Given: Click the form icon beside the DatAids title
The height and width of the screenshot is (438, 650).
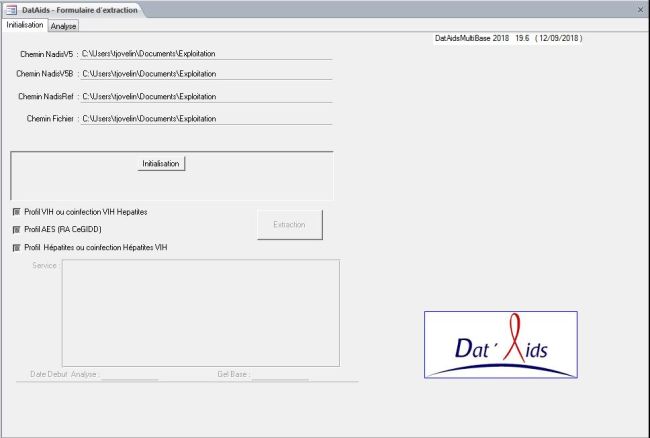Looking at the screenshot, I should (x=11, y=9).
